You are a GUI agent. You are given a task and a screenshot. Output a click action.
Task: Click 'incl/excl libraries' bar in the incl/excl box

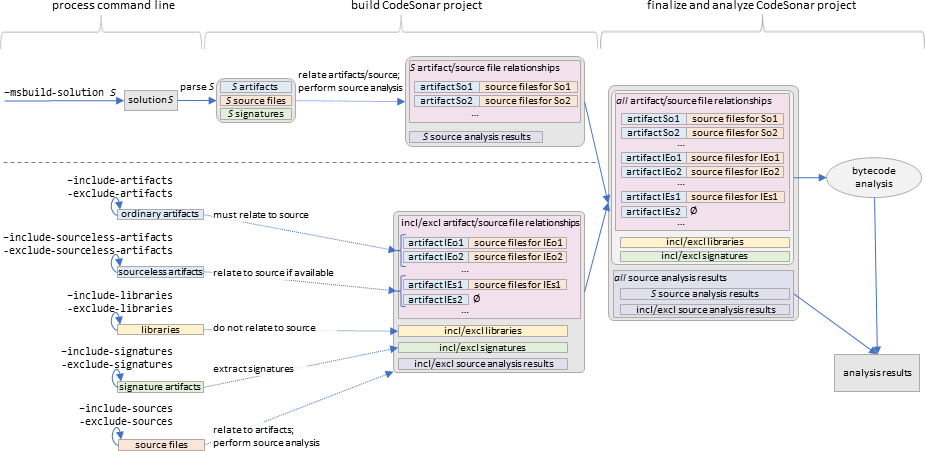coord(483,331)
